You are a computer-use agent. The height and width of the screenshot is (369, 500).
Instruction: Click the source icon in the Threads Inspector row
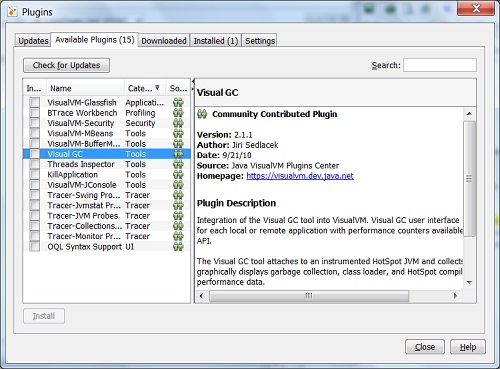[178, 164]
